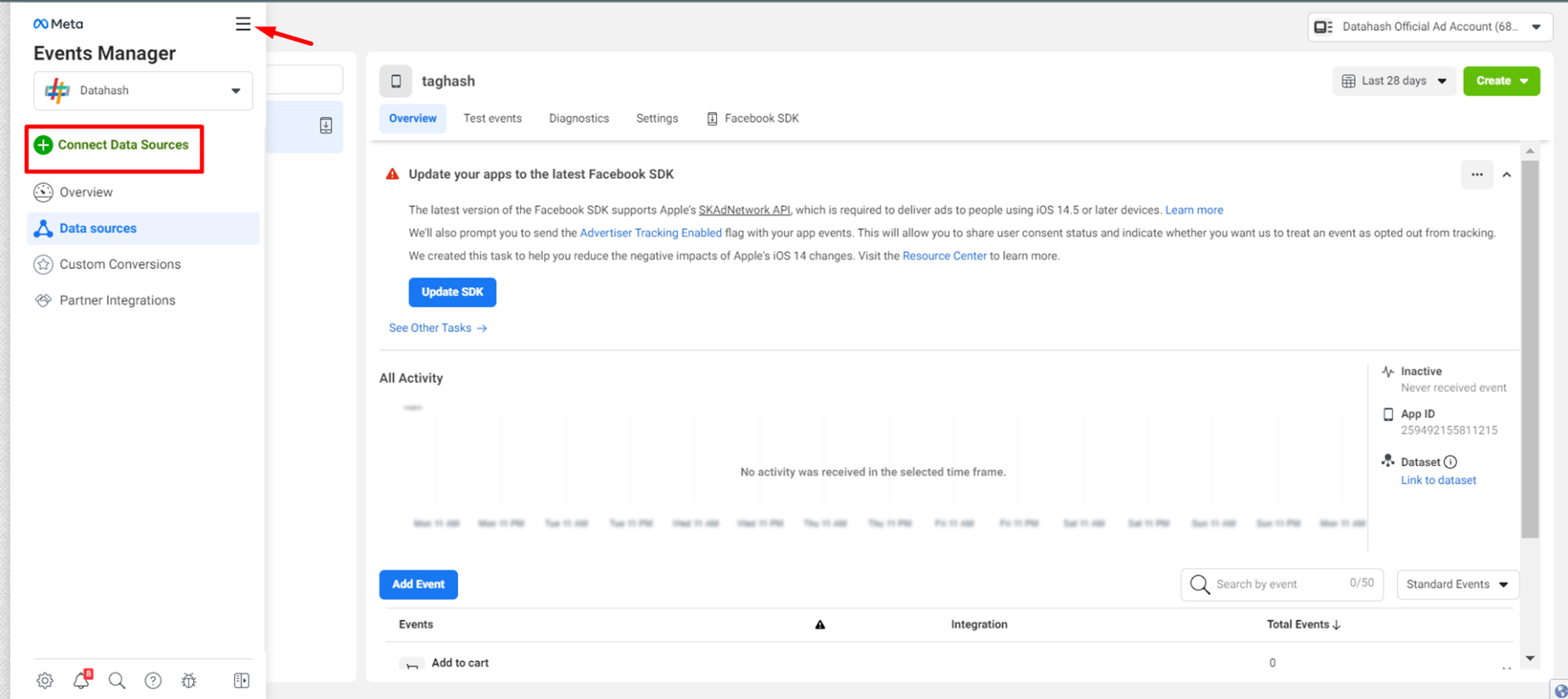Click the Meta logo
Image resolution: width=1568 pixels, height=699 pixels.
coord(58,24)
